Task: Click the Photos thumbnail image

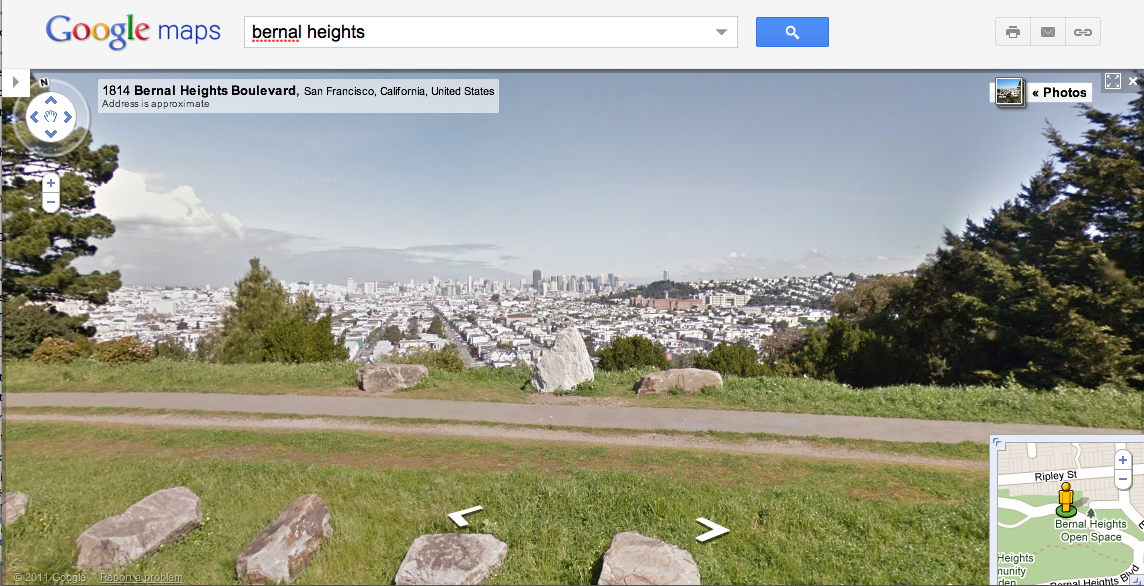Action: (x=1009, y=92)
